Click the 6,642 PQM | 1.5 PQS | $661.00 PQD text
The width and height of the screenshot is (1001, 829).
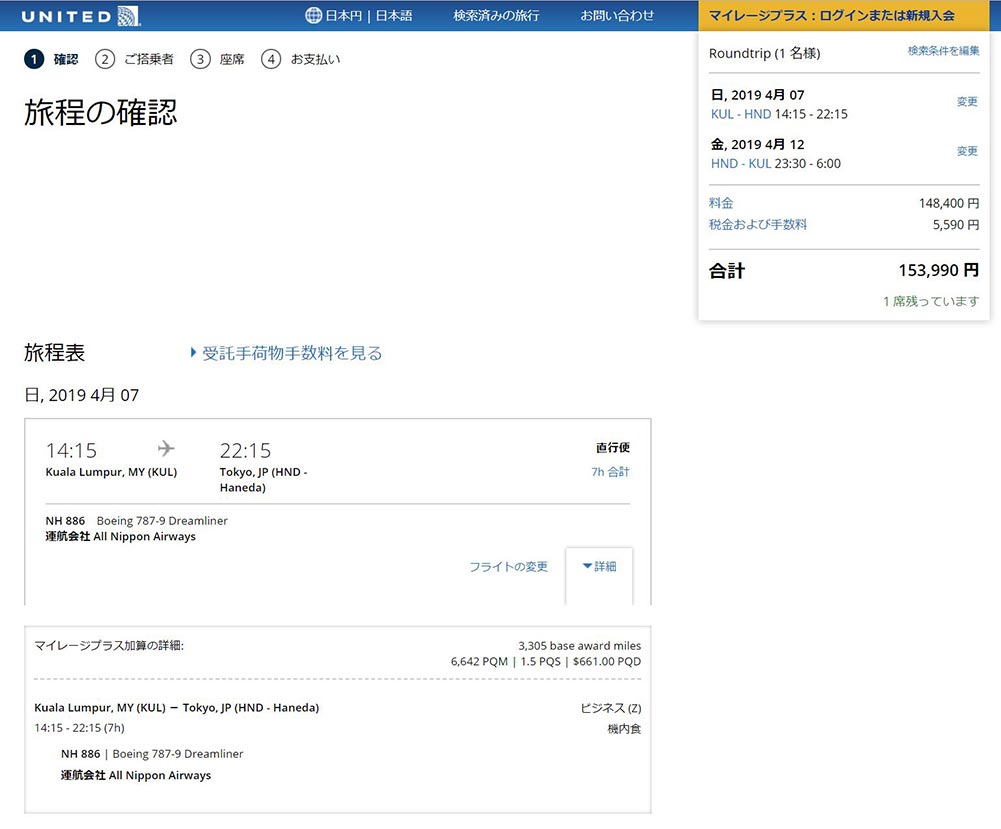[546, 662]
